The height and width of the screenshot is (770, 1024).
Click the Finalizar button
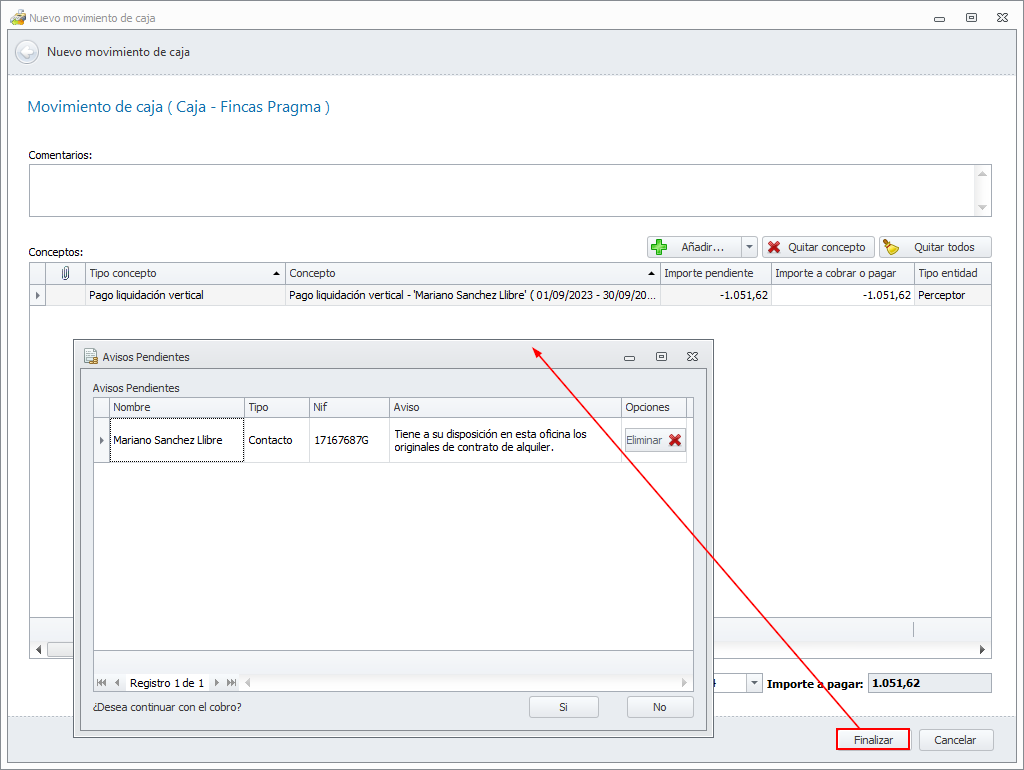click(873, 740)
